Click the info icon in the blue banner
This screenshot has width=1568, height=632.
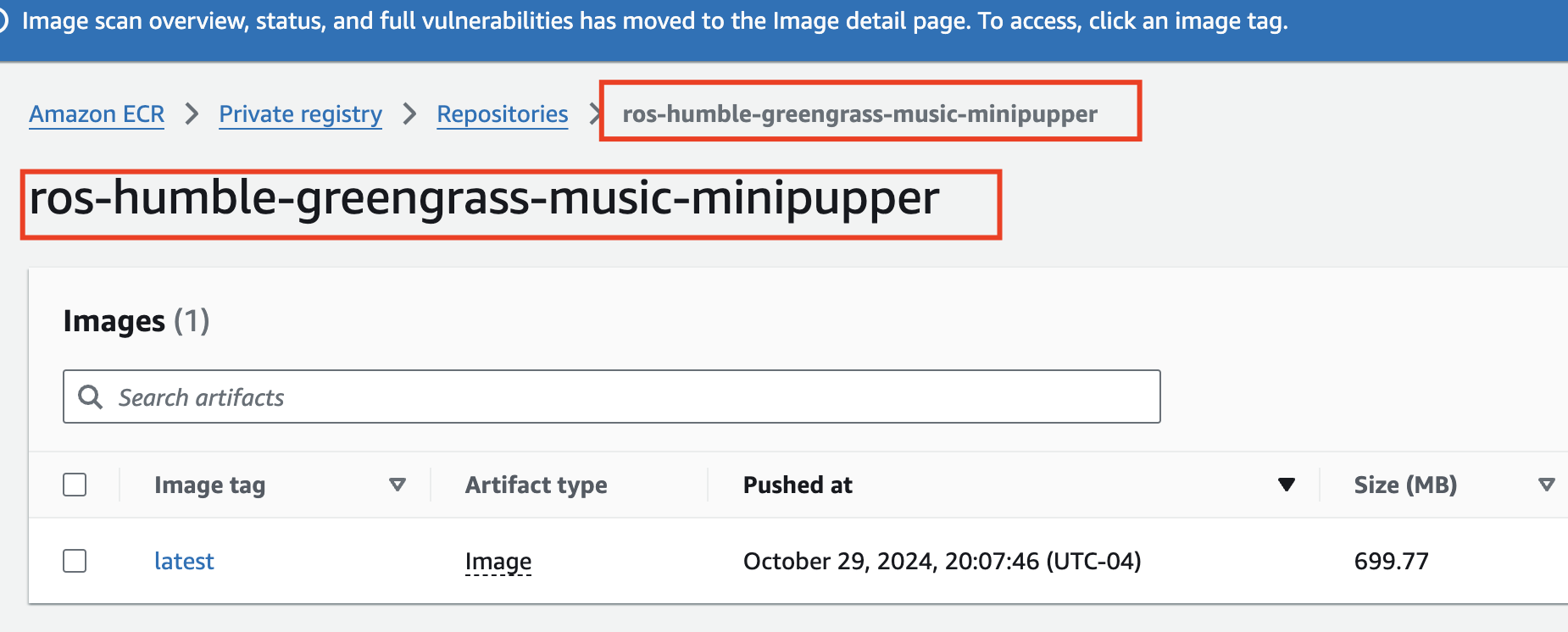tap(3, 20)
